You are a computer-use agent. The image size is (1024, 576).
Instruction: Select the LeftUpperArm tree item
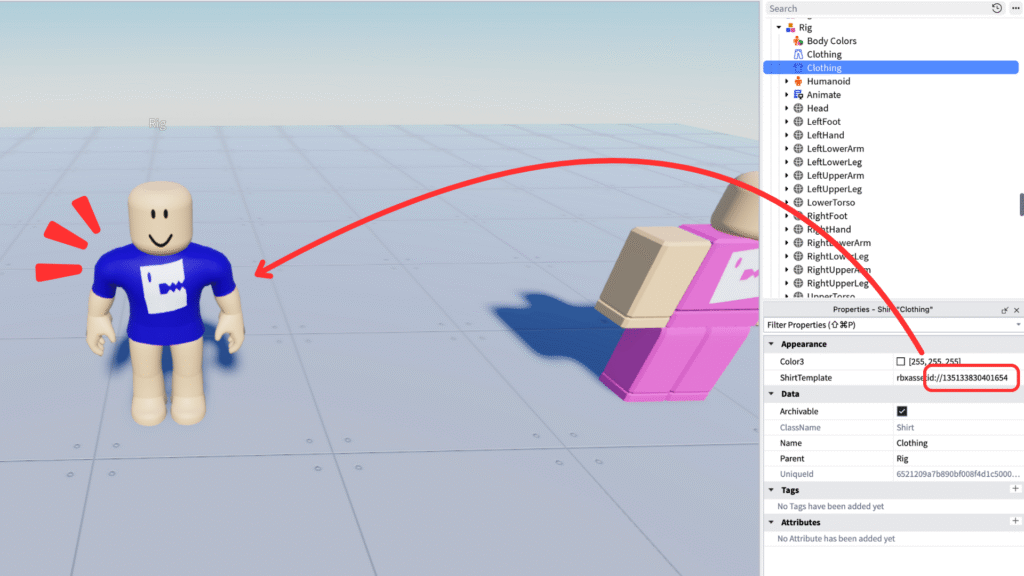point(835,175)
